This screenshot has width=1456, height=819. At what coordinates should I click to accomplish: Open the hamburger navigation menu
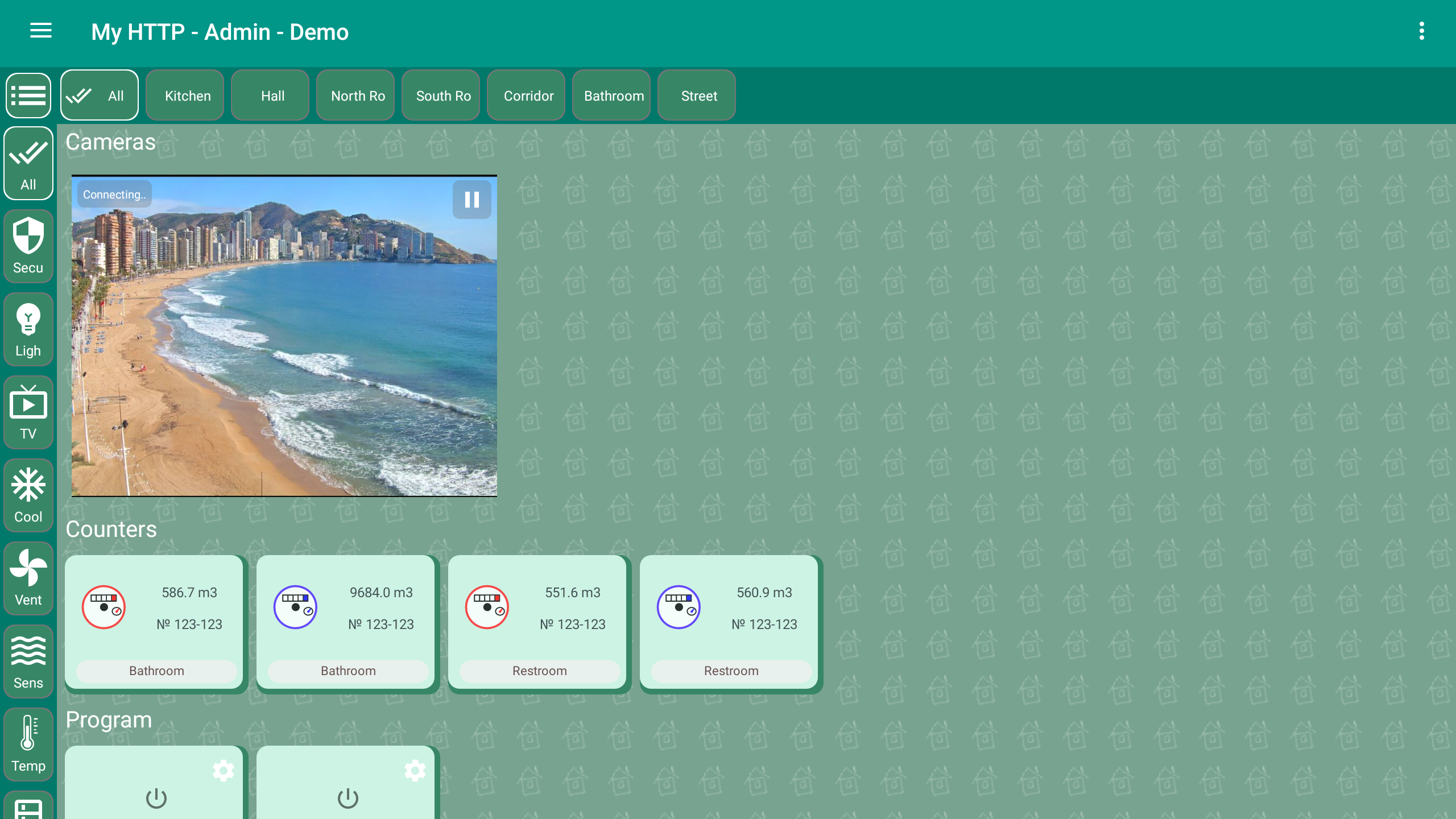click(40, 31)
